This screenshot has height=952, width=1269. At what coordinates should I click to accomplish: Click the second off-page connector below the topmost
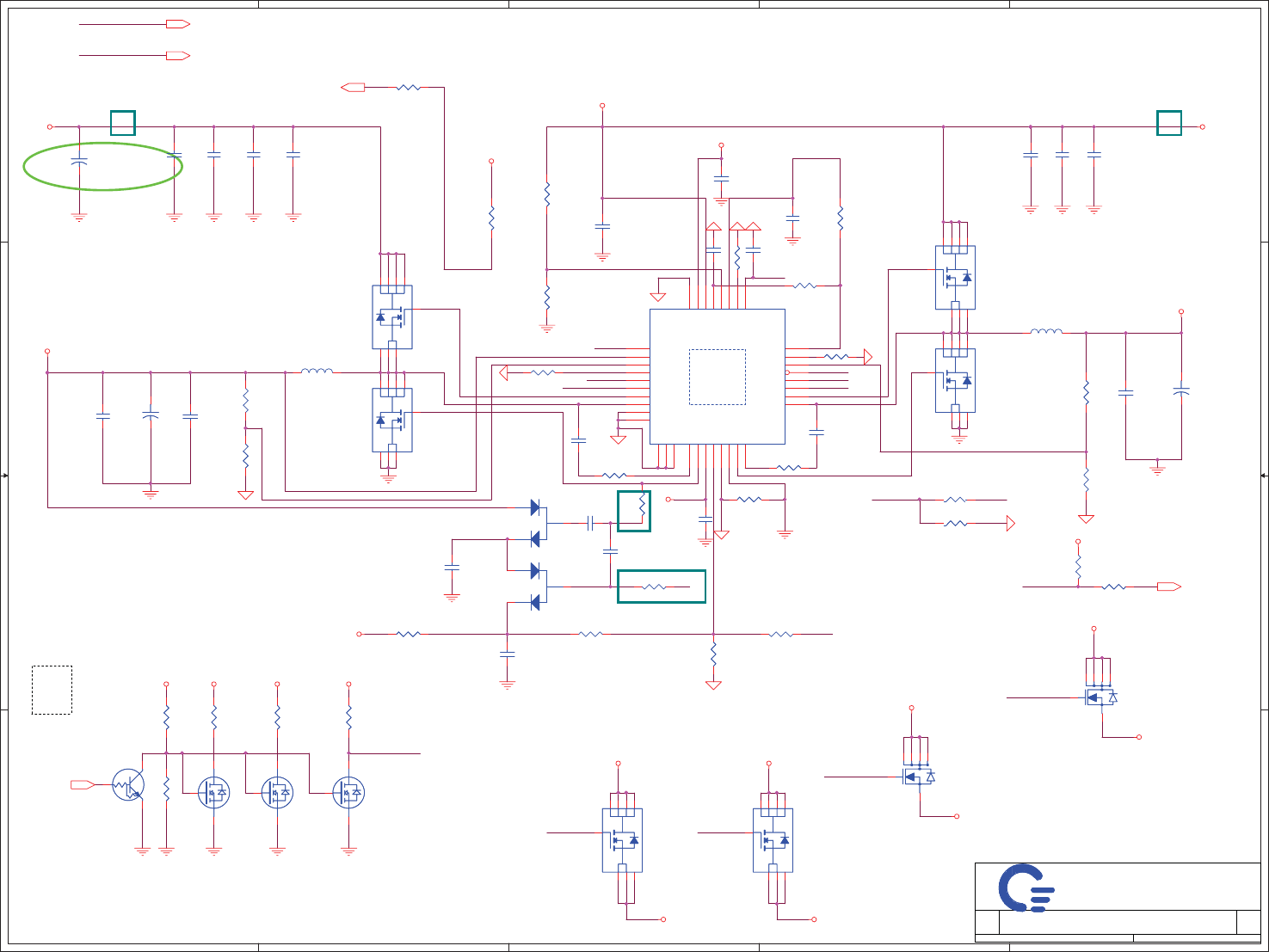[178, 55]
